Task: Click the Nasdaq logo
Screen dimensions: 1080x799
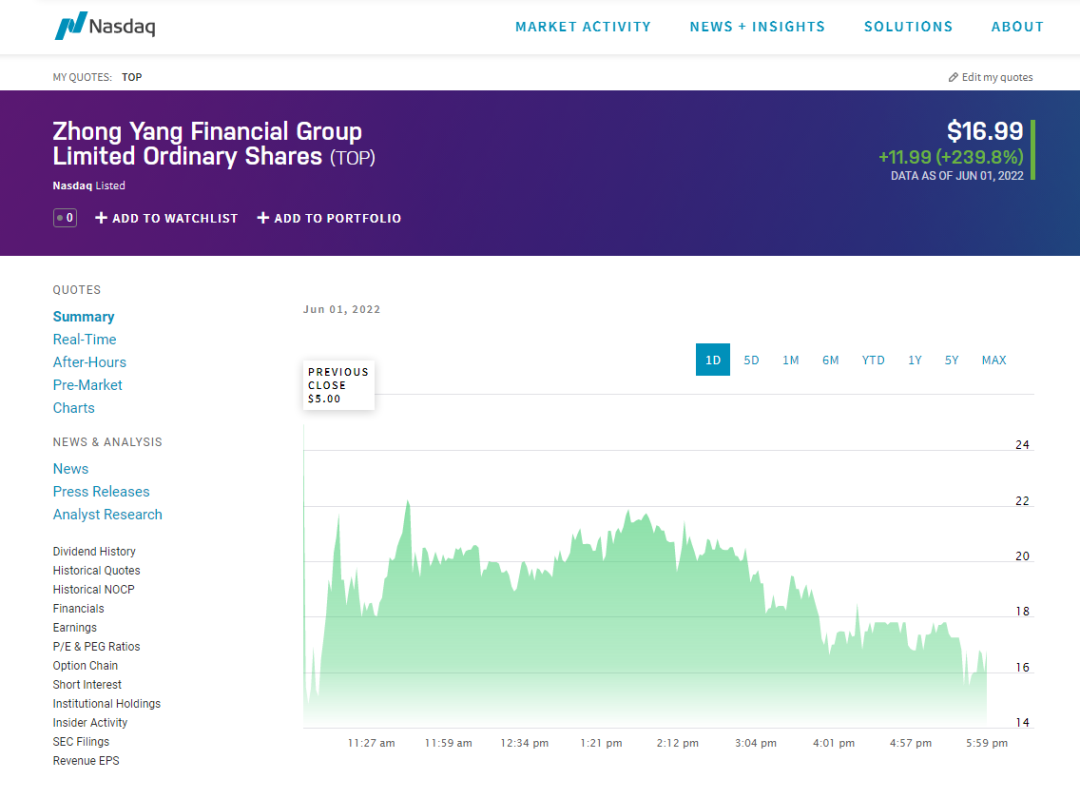Action: (x=105, y=26)
